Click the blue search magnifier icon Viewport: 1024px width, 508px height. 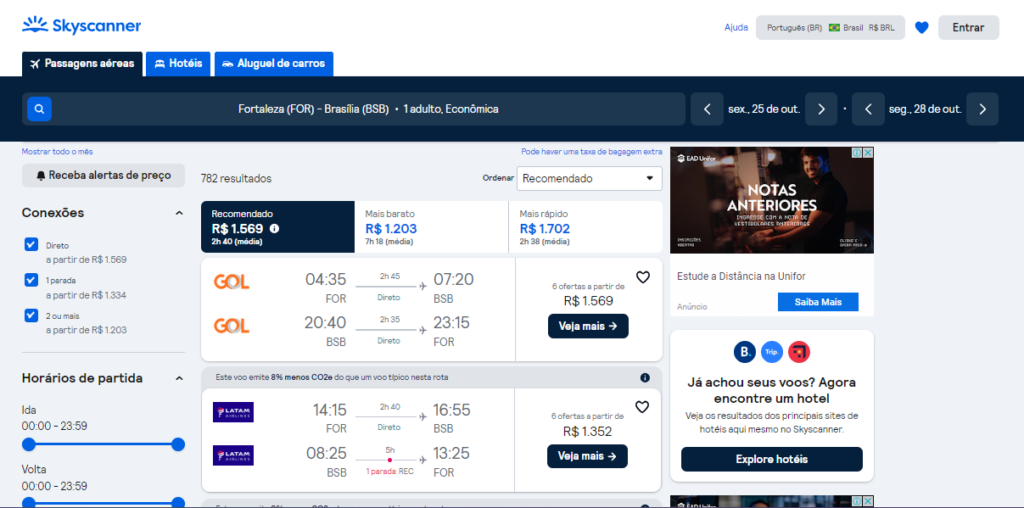tap(39, 109)
